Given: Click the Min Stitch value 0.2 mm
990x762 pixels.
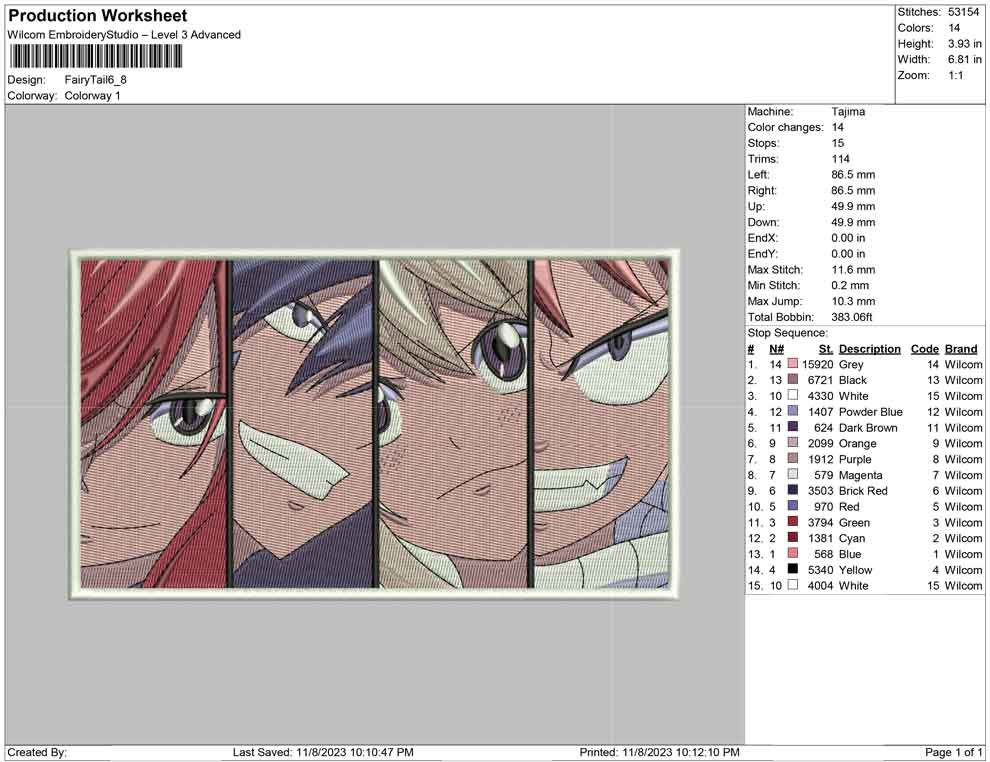Looking at the screenshot, I should click(850, 285).
